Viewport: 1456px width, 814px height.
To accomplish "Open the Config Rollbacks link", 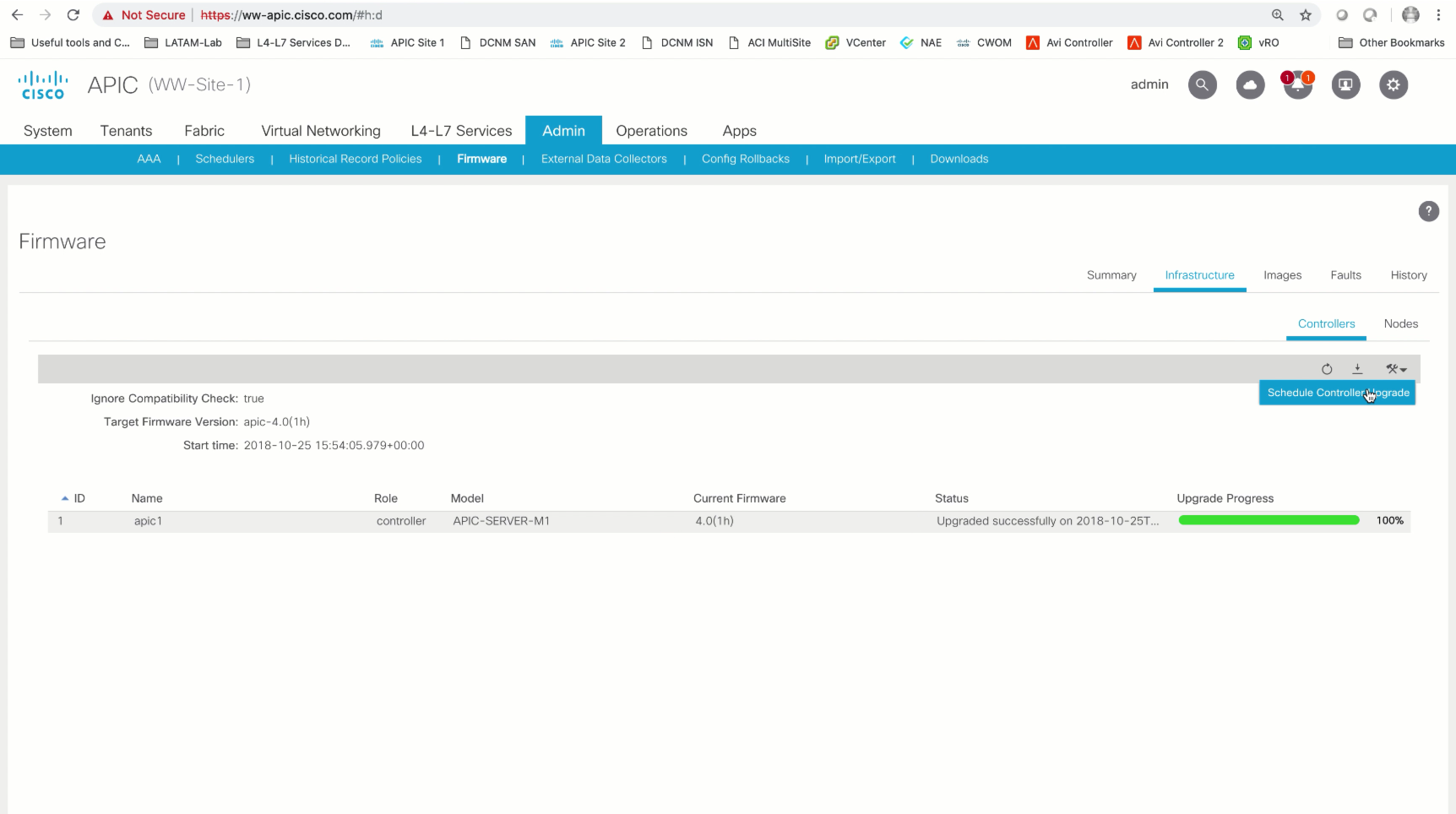I will 746,159.
